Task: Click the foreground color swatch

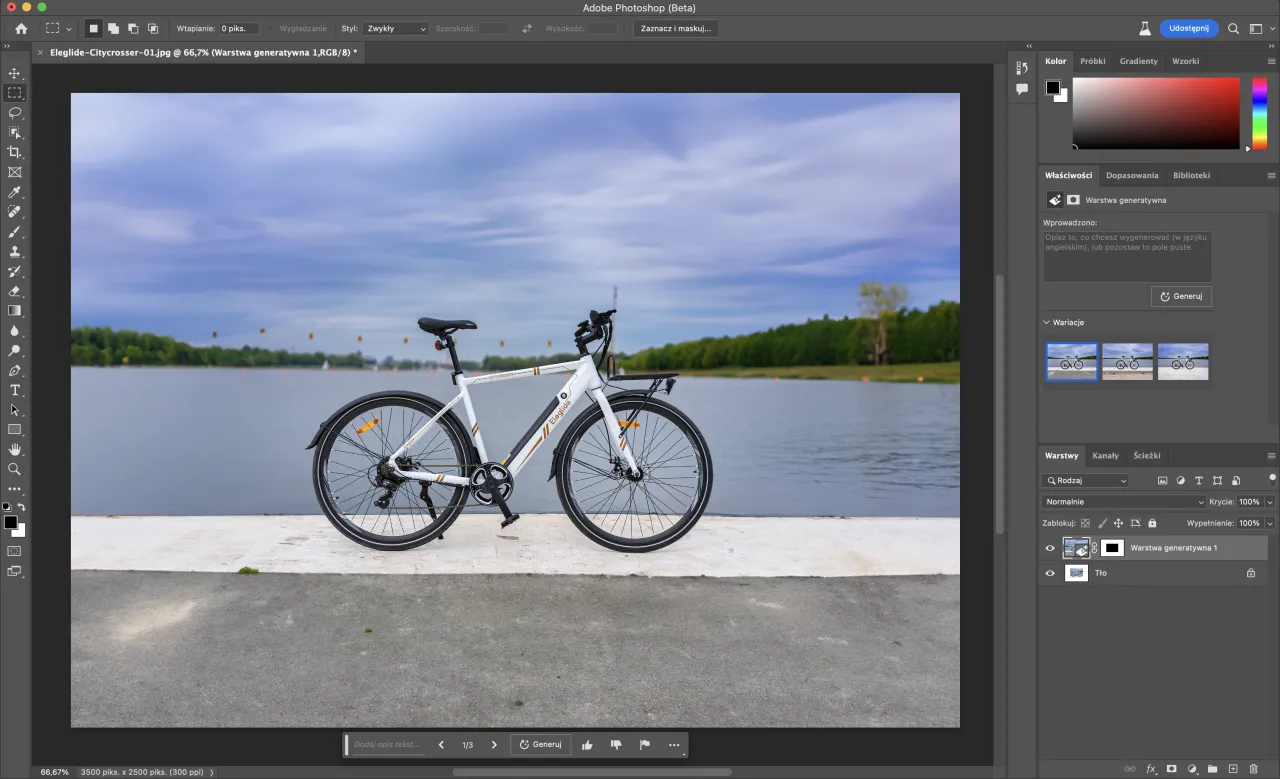Action: click(10, 524)
